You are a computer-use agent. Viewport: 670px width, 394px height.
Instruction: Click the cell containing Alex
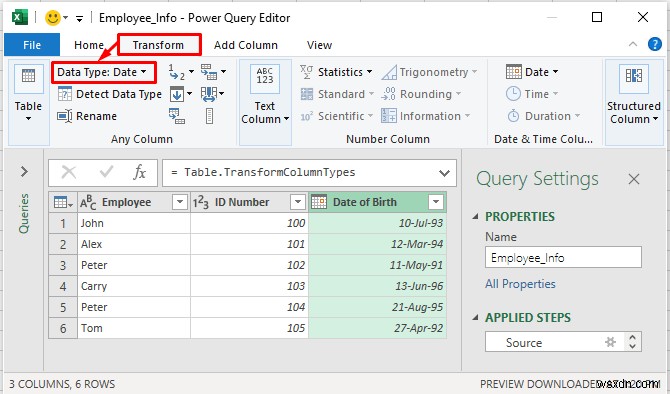pos(134,244)
